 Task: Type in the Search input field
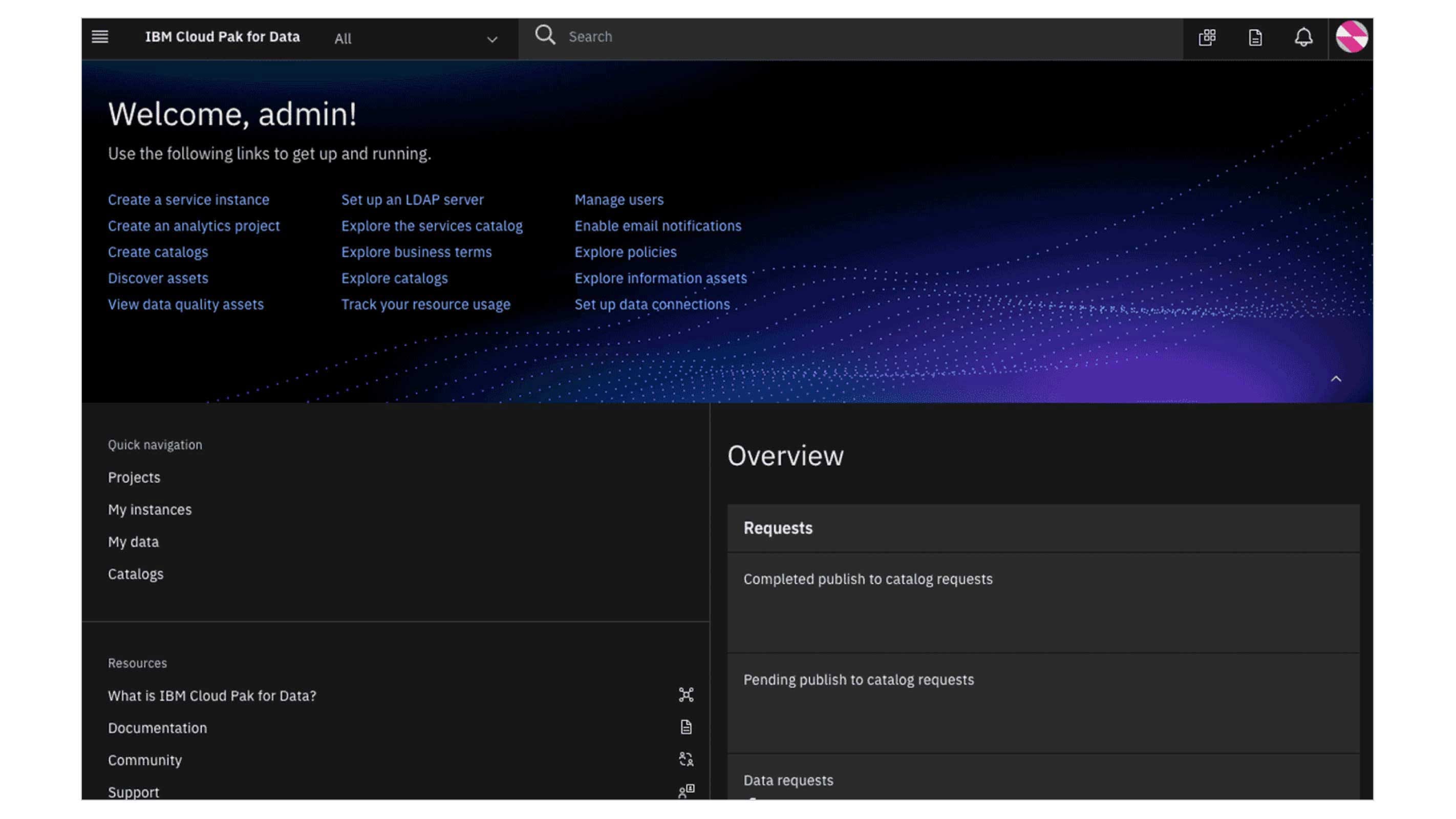click(848, 37)
